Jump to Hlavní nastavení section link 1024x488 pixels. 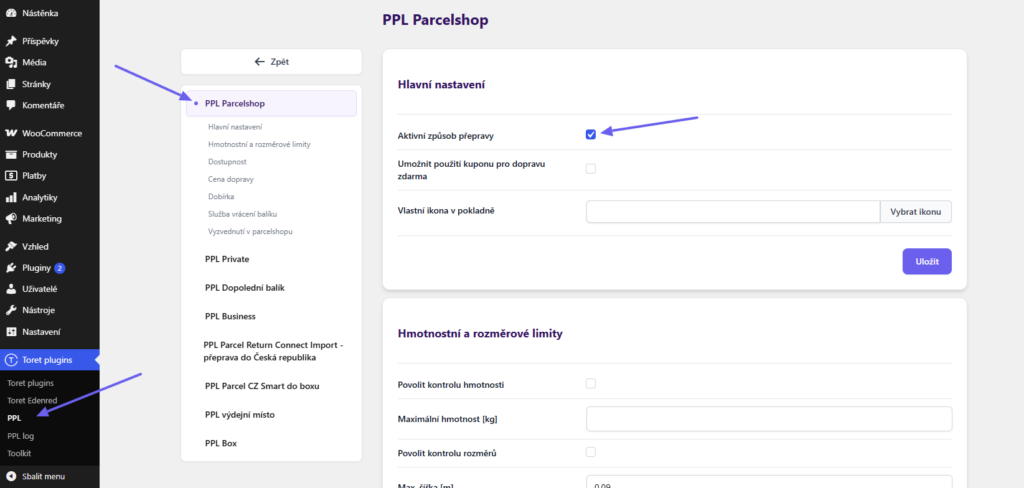[x=235, y=127]
